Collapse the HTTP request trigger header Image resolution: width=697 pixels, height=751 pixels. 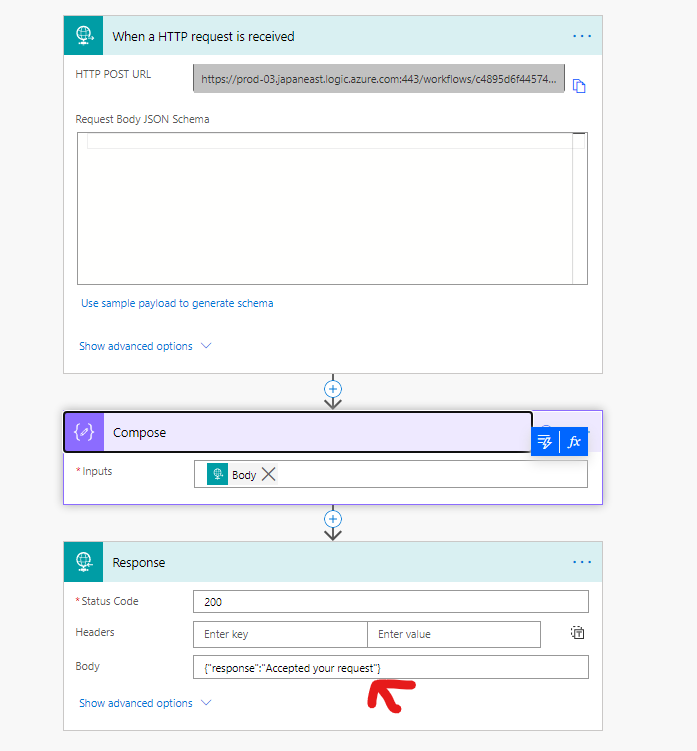point(333,35)
